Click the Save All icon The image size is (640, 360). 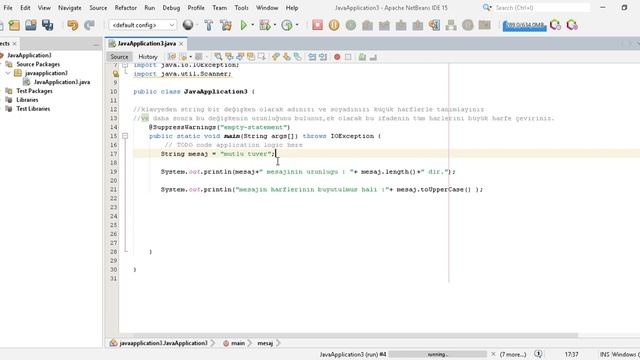(x=48, y=25)
